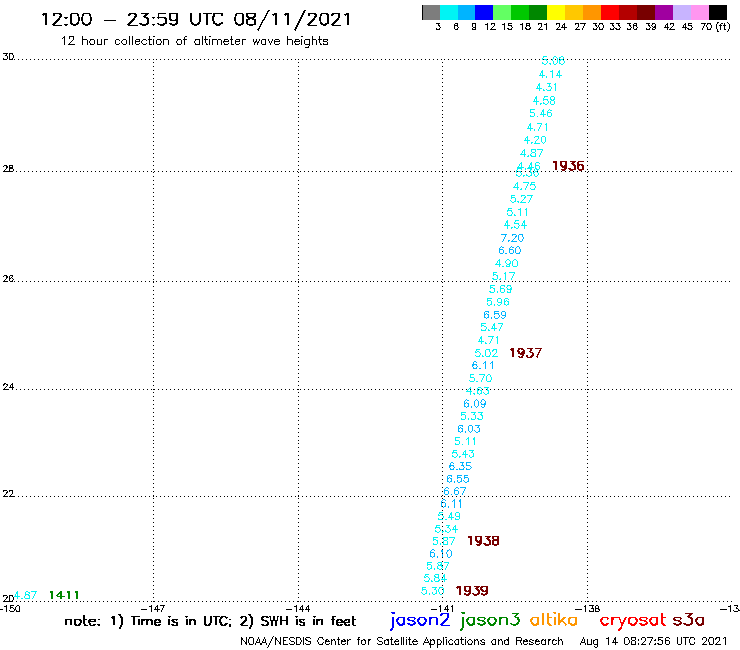The width and height of the screenshot is (740, 650).
Task: Click the 5.34 wave height value
Action: 446,529
